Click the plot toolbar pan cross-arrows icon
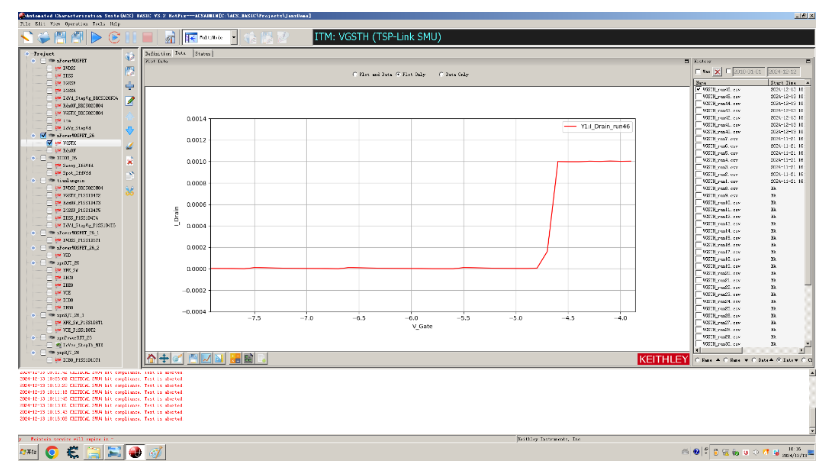 click(164, 358)
